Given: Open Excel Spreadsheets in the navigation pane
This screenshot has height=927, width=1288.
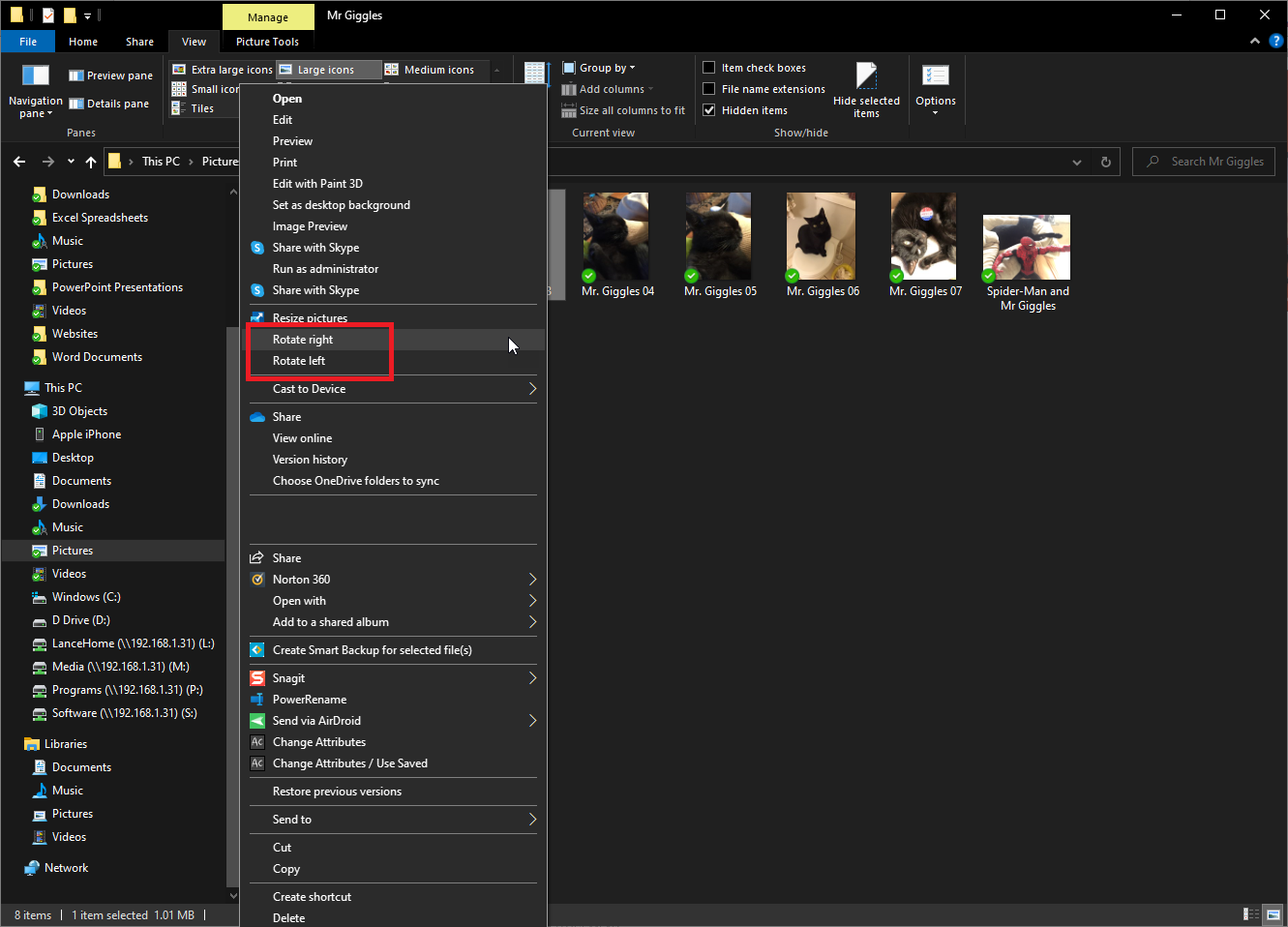Looking at the screenshot, I should coord(100,218).
